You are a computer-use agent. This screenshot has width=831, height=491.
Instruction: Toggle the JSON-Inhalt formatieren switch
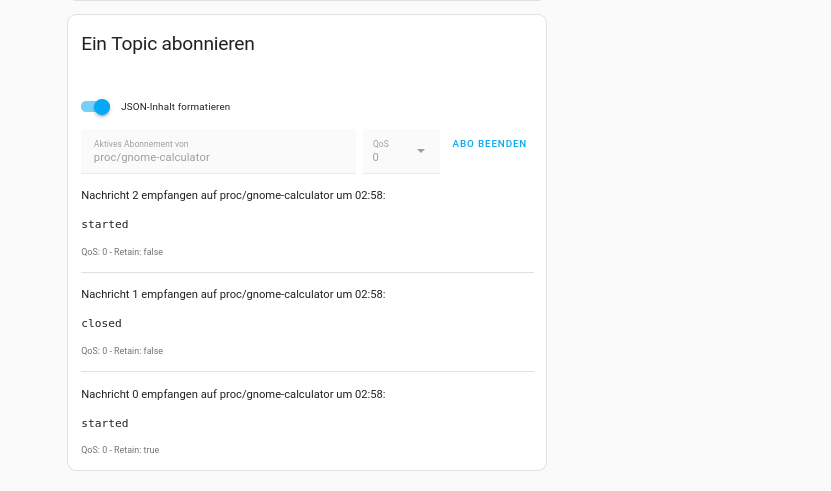(96, 107)
